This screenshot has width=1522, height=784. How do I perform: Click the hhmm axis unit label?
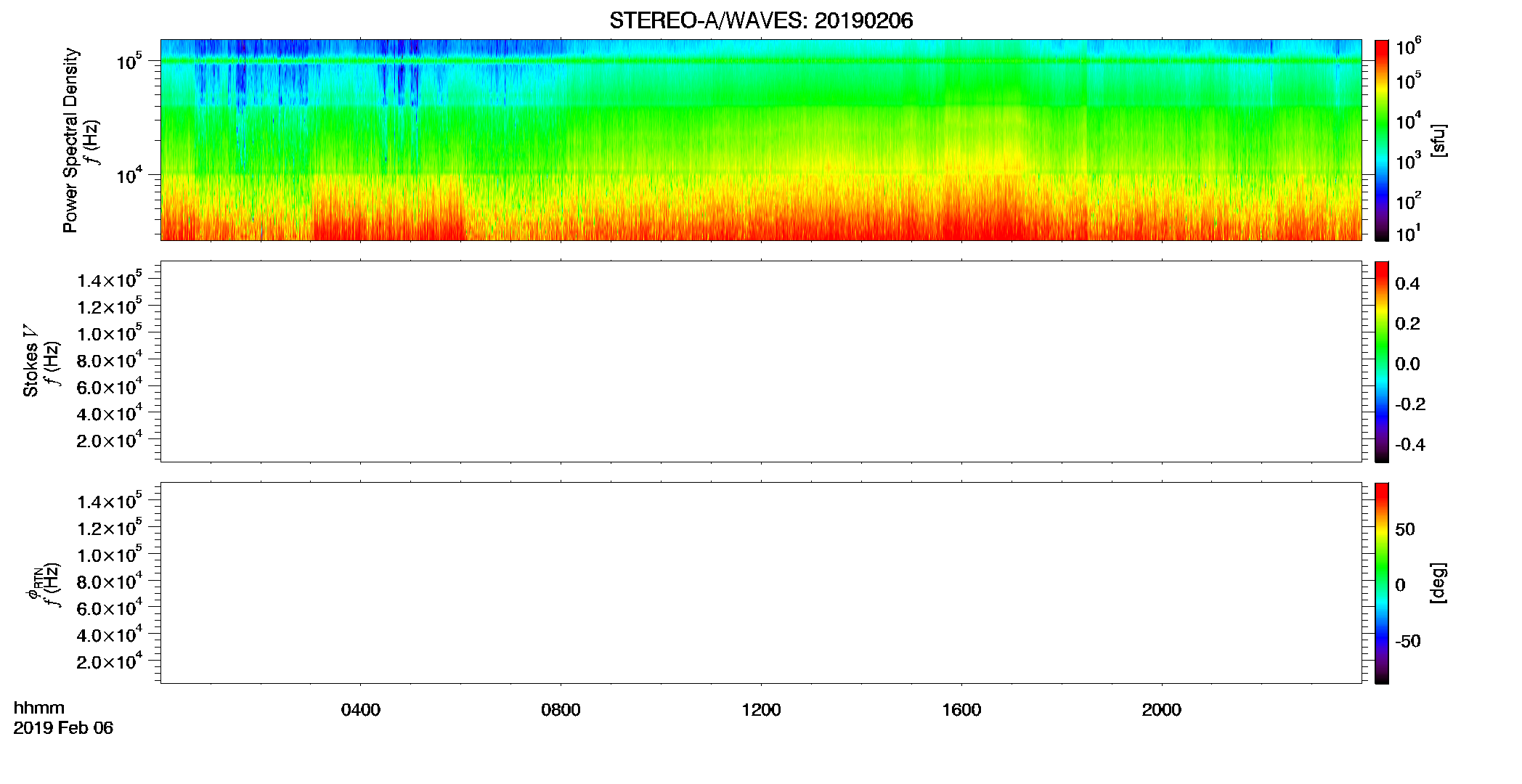(38, 708)
